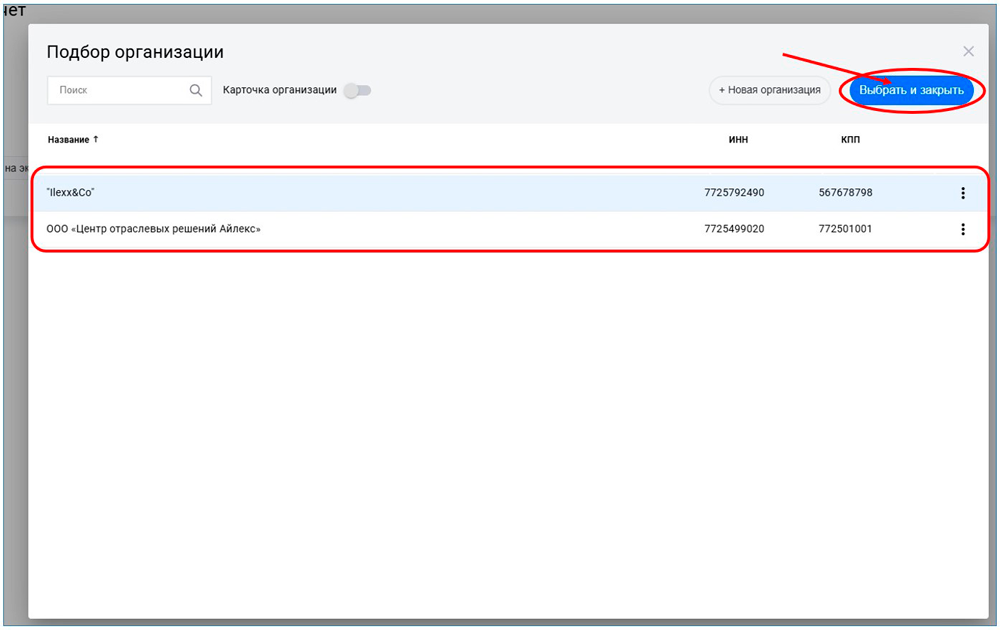This screenshot has height=630, width=1000.
Task: Focus the Поиск search field
Action: coord(120,90)
